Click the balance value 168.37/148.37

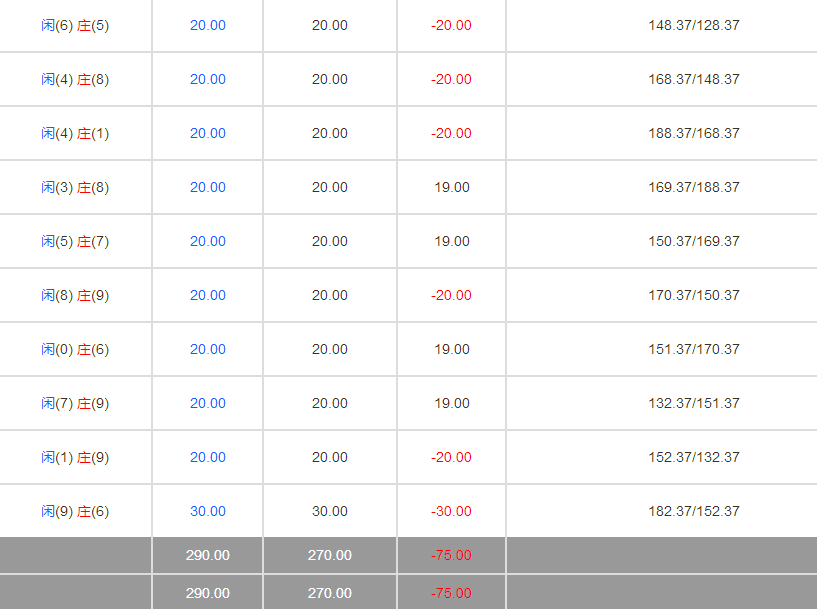[x=694, y=79]
